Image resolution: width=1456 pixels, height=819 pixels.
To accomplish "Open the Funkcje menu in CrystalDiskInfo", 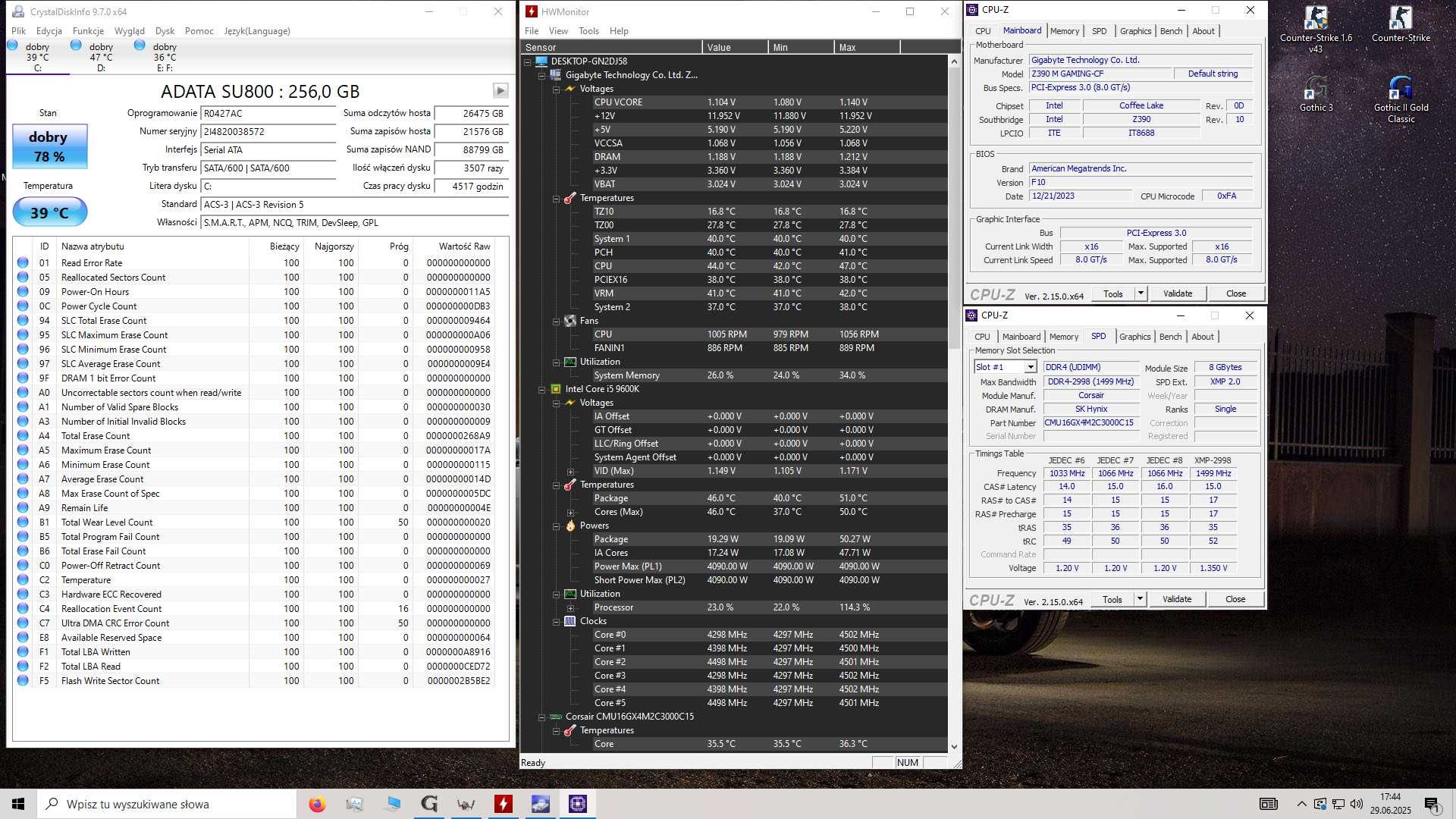I will click(88, 31).
